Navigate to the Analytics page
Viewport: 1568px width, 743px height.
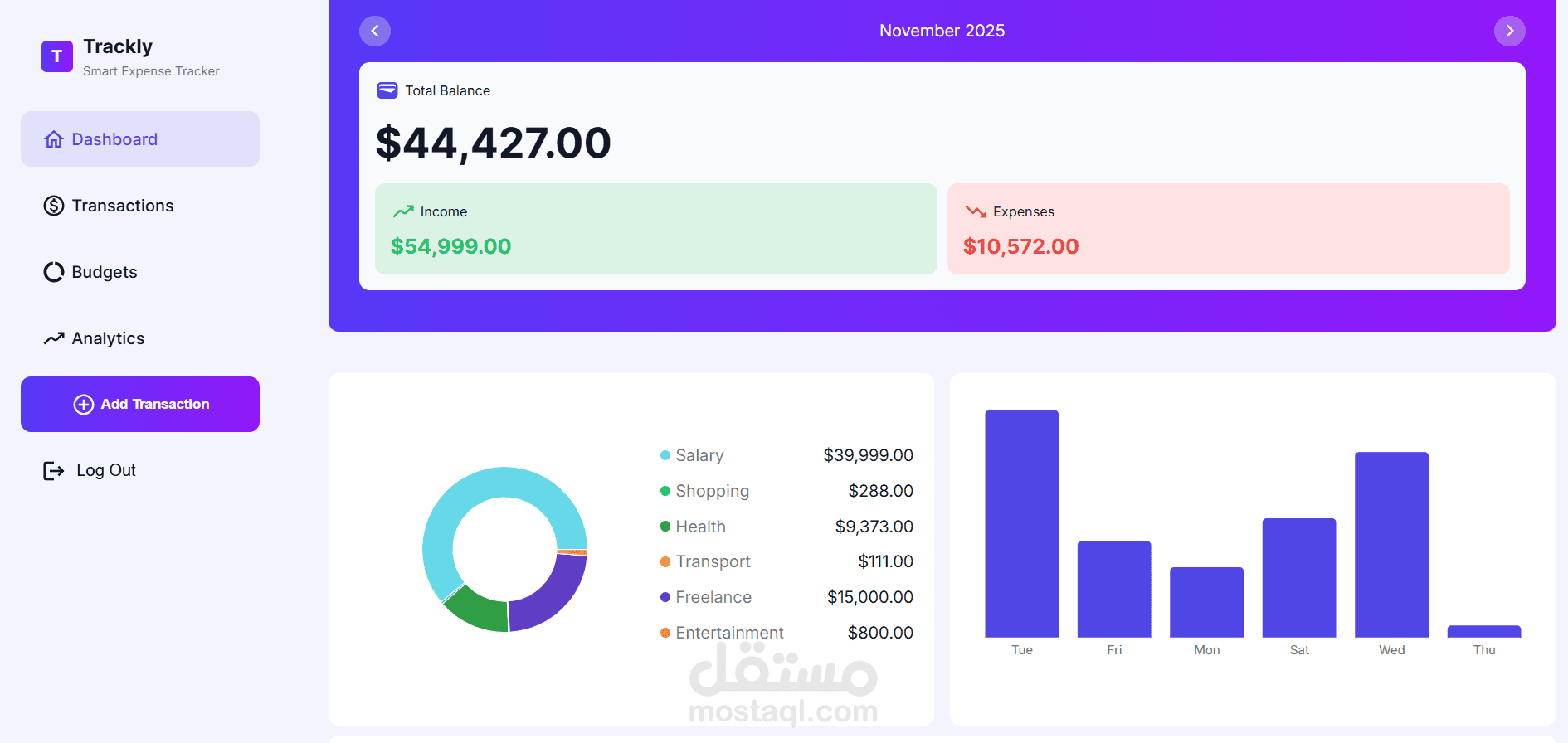point(140,338)
